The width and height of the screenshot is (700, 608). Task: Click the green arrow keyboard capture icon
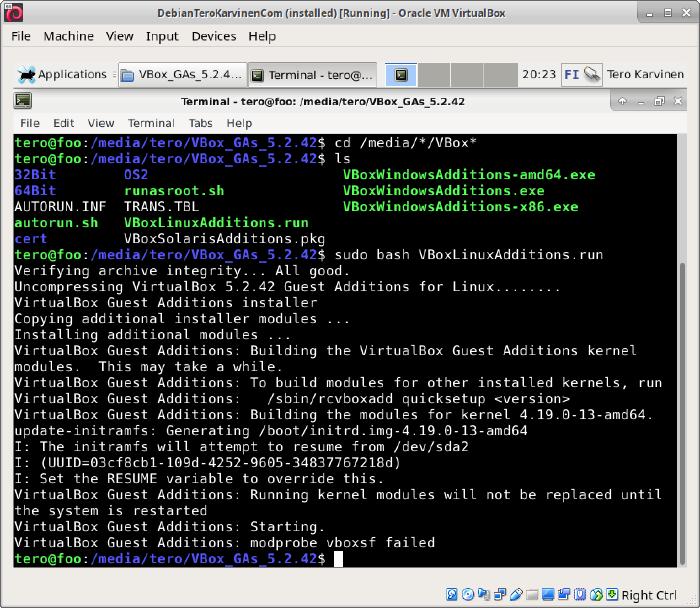611,595
